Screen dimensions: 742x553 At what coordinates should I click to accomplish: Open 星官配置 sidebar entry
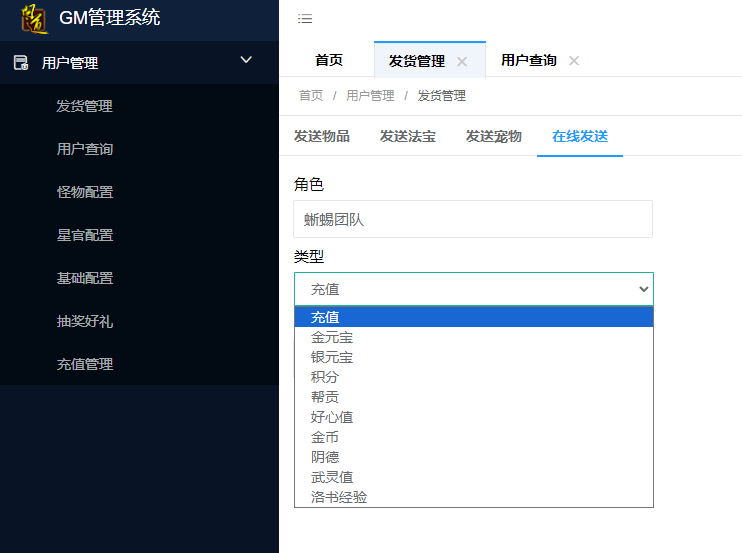(x=85, y=235)
